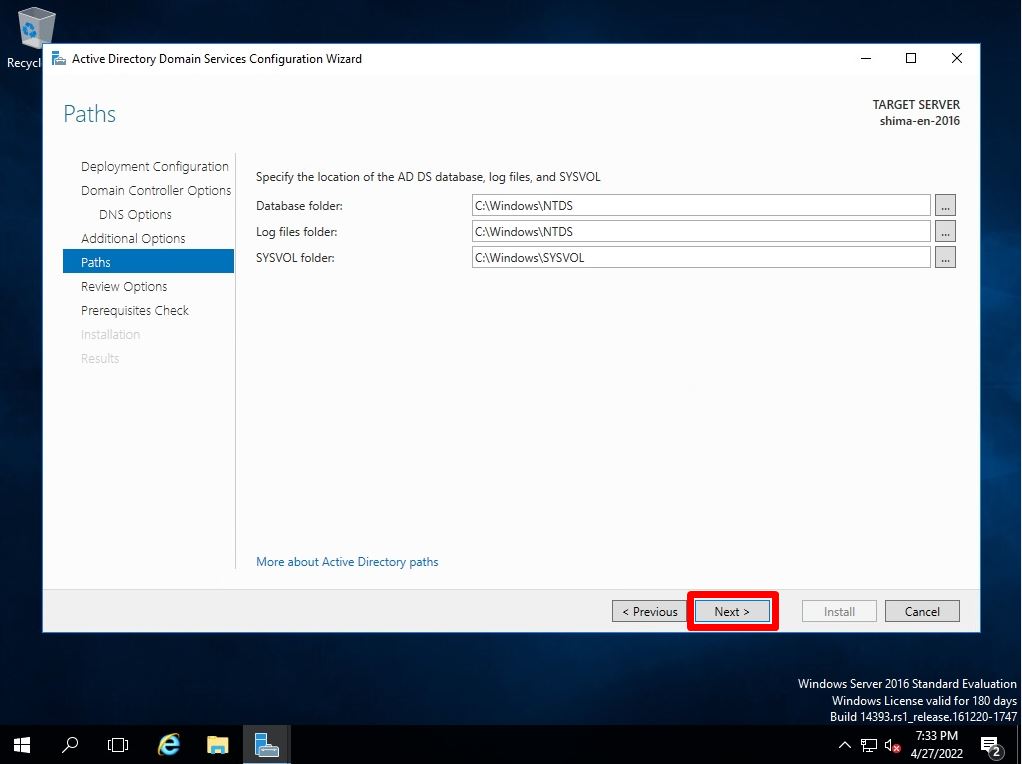Browse for the Database folder

(945, 205)
